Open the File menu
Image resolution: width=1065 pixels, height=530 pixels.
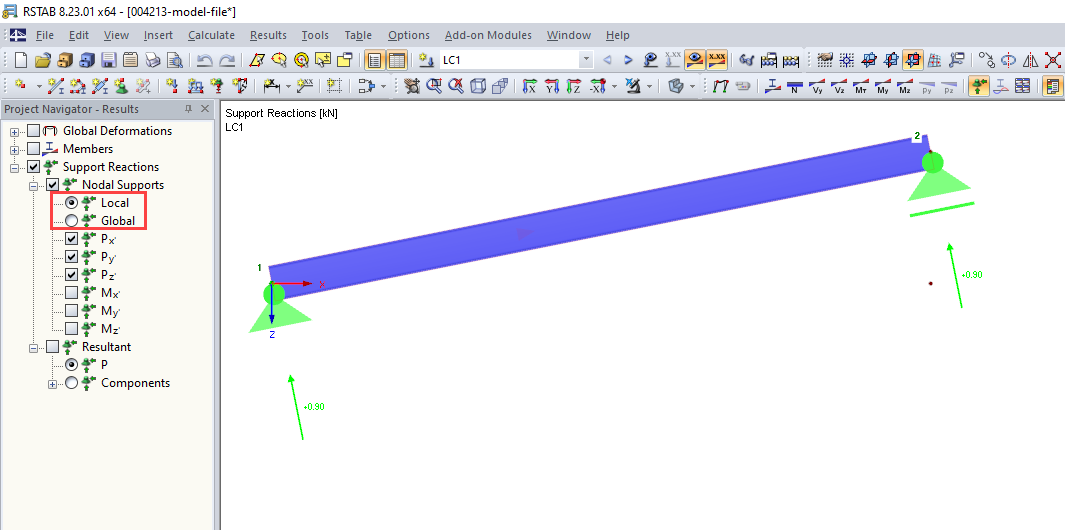tap(45, 35)
